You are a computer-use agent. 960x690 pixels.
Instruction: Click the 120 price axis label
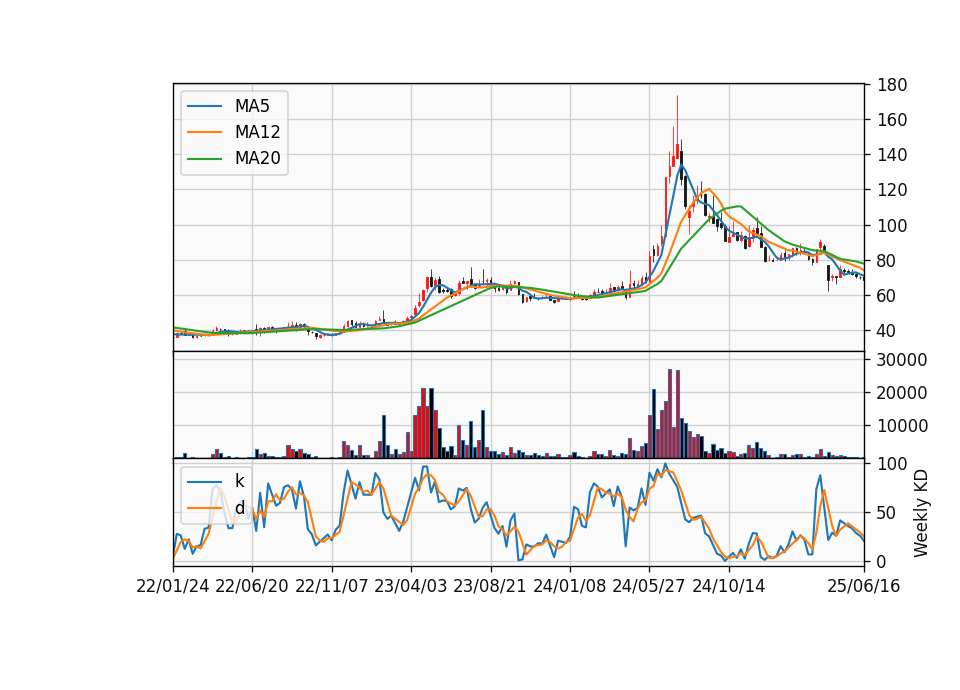892,190
